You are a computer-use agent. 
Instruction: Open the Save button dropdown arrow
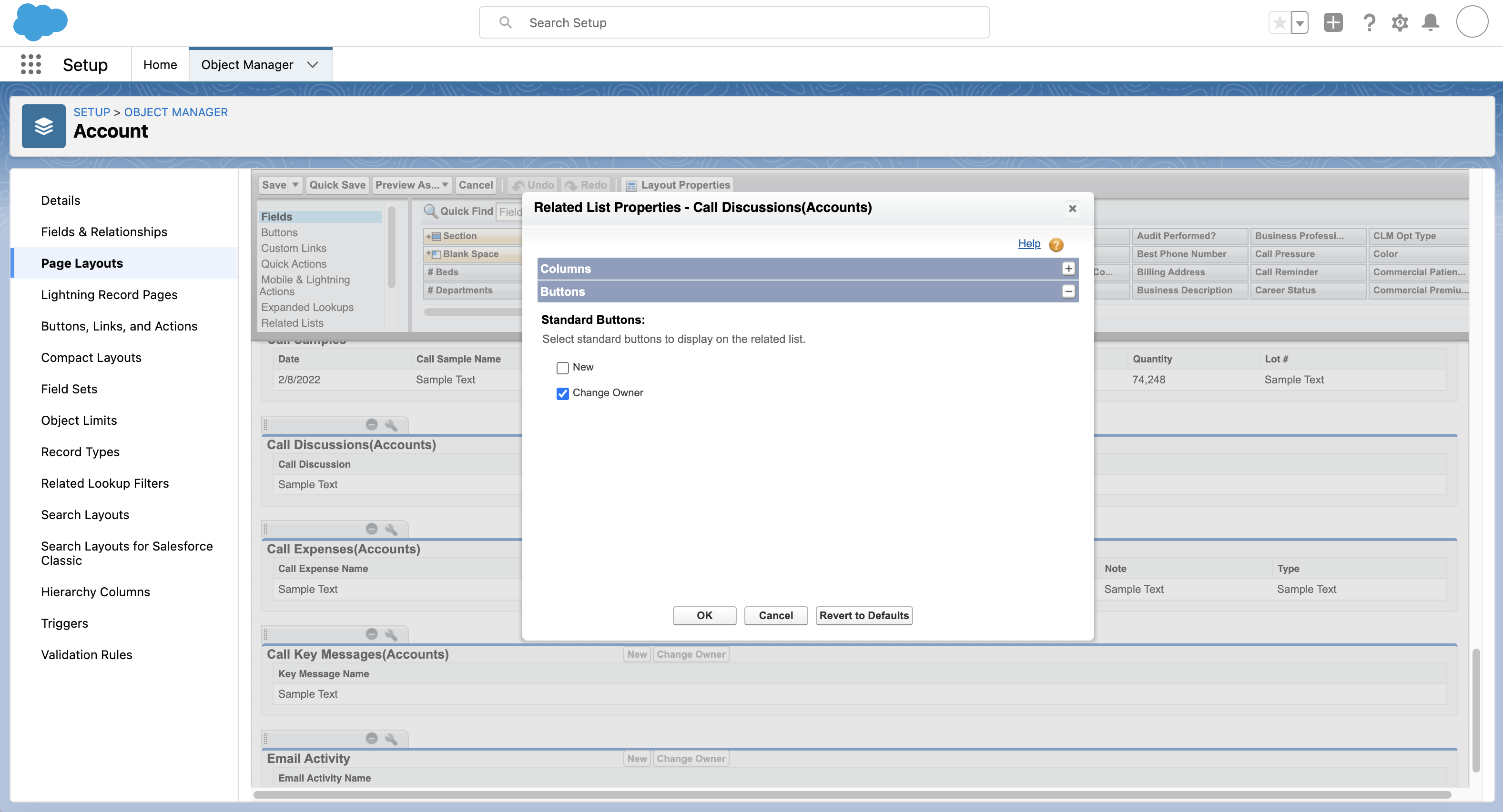(295, 185)
